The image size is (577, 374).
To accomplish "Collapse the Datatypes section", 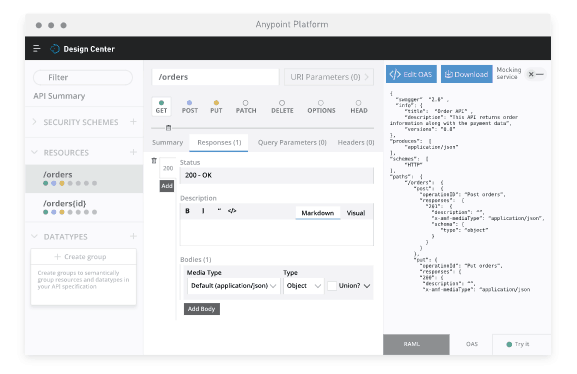I will pyautogui.click(x=35, y=236).
